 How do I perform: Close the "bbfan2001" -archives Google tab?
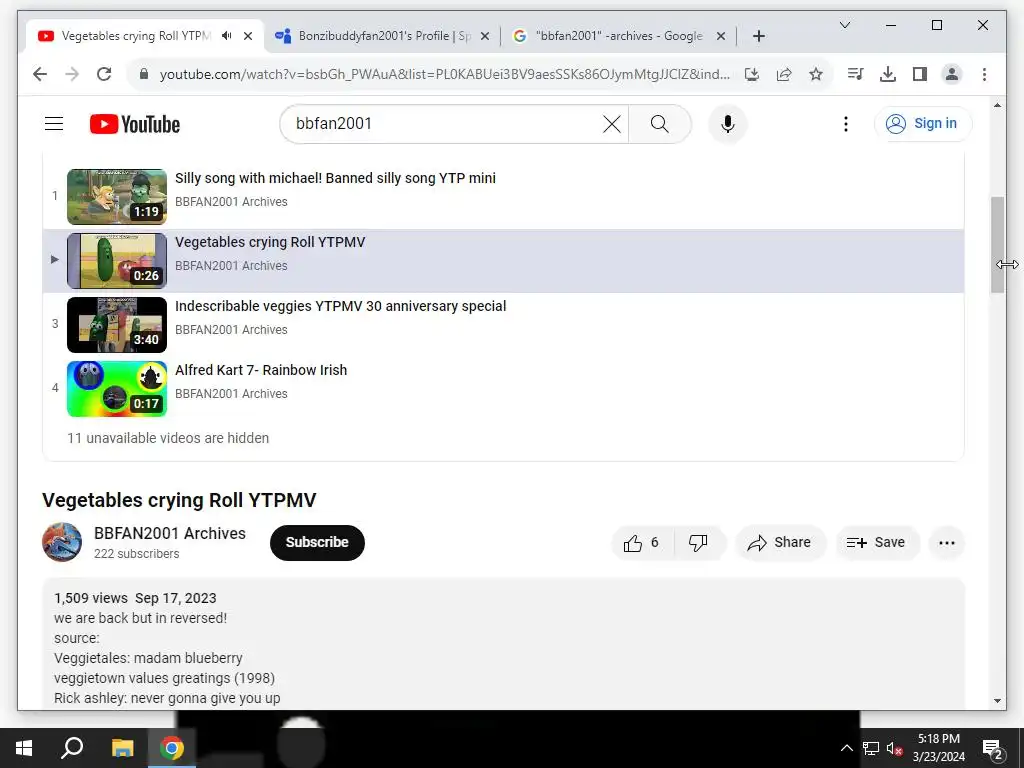tap(721, 36)
